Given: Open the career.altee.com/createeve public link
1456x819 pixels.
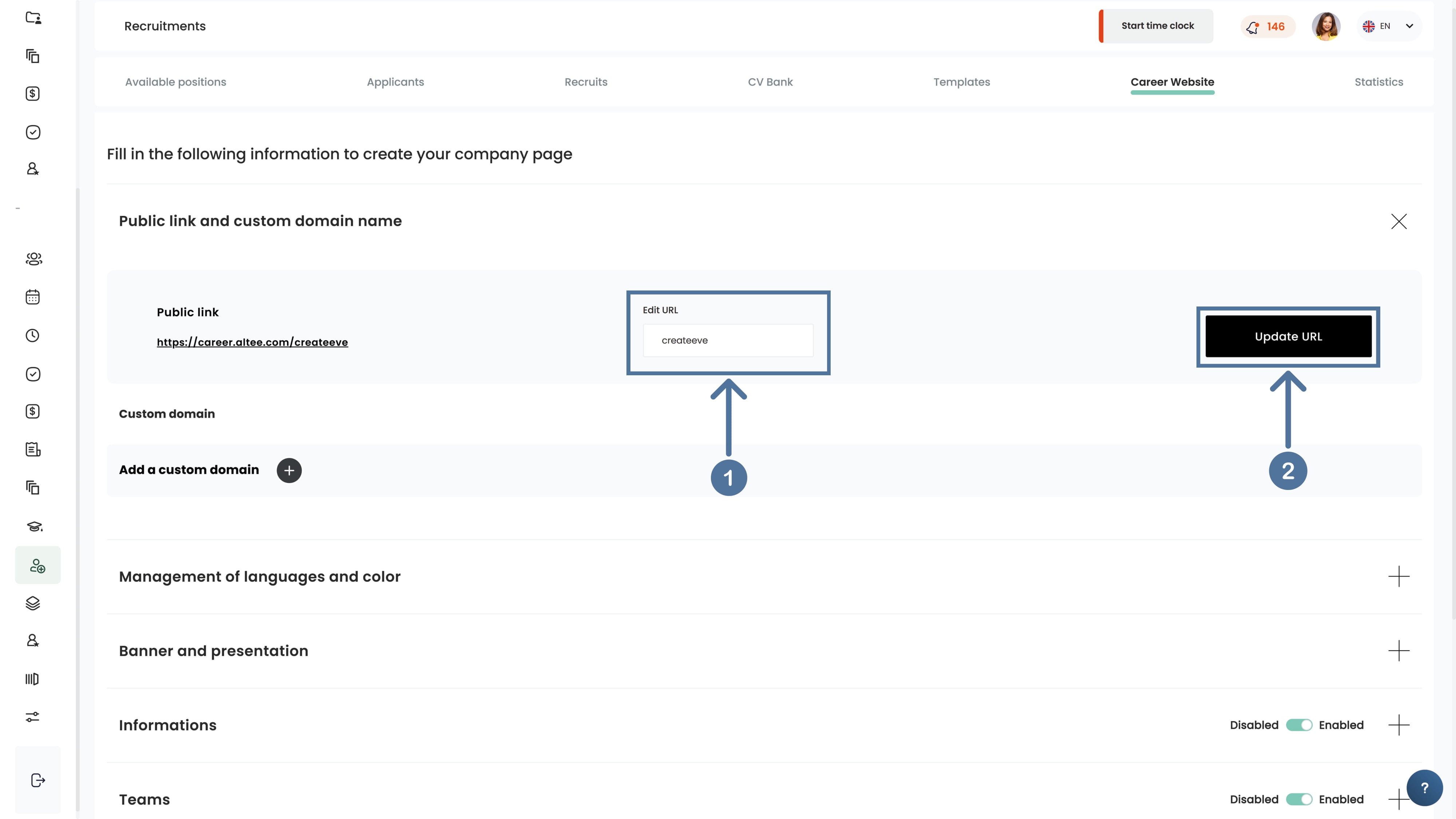Looking at the screenshot, I should pos(252,343).
